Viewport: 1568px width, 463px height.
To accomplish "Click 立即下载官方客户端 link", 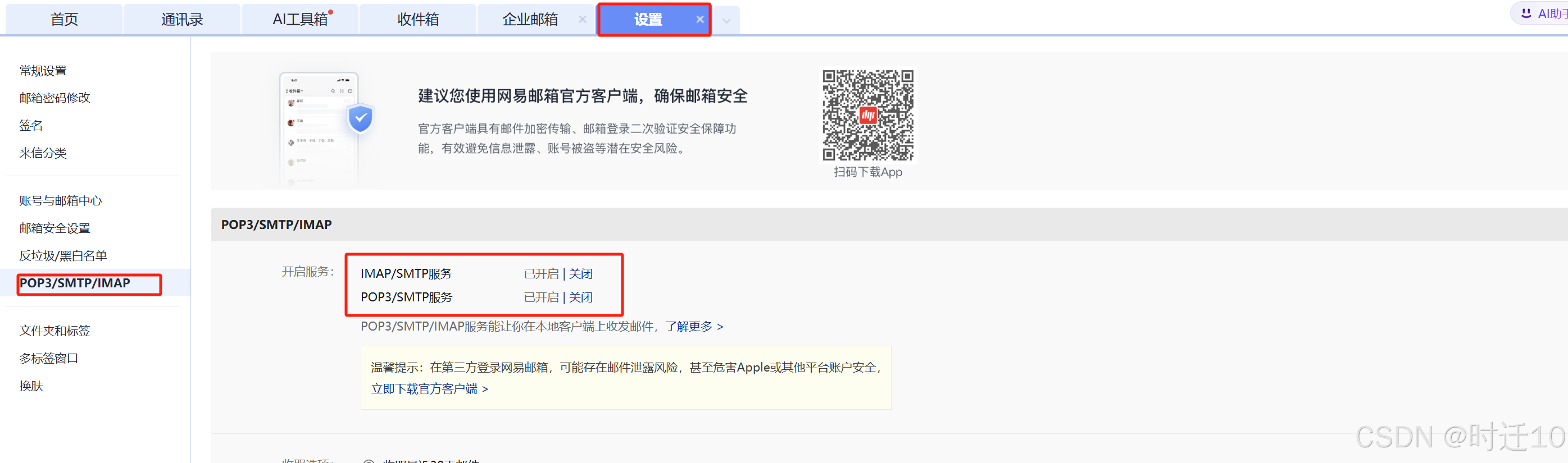I will pyautogui.click(x=430, y=389).
